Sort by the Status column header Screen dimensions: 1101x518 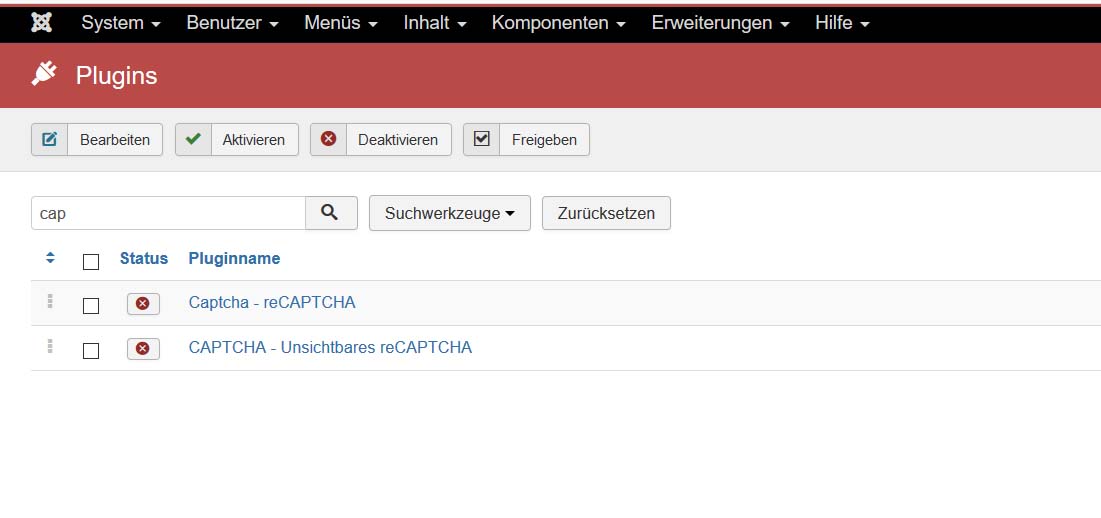click(x=144, y=258)
